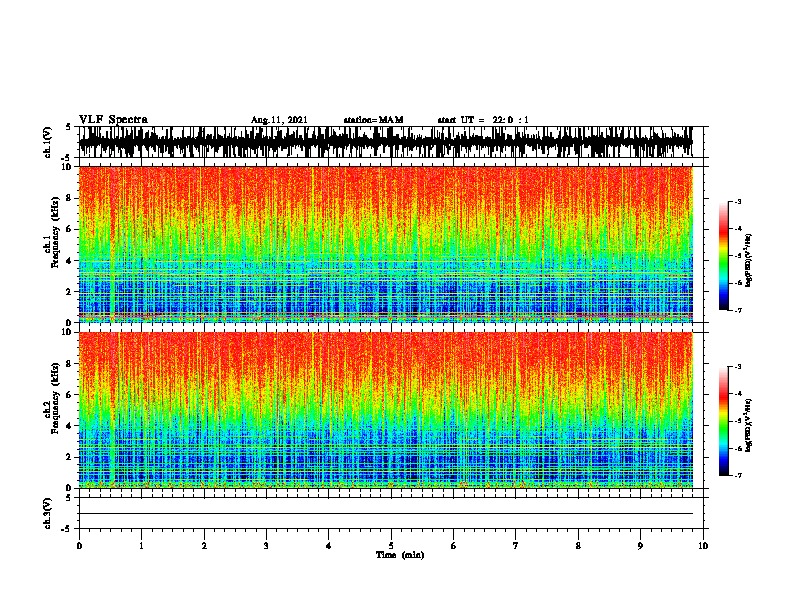This screenshot has width=792, height=612.
Task: Click the "4" kHz tick on ch.2 frequency axis
Action: pyautogui.click(x=70, y=426)
